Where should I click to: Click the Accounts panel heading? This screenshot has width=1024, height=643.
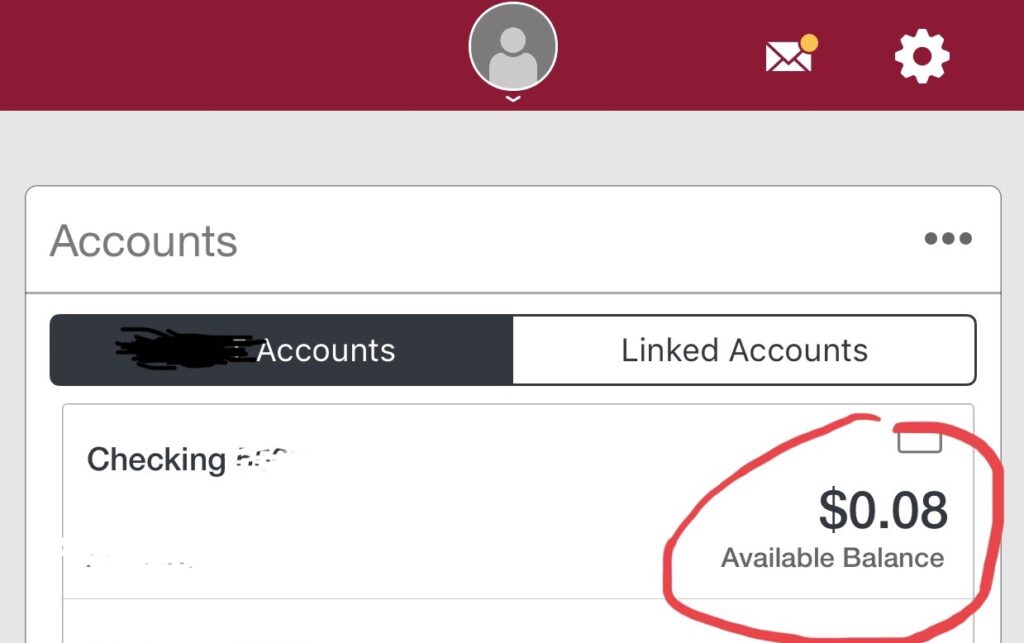tap(144, 241)
